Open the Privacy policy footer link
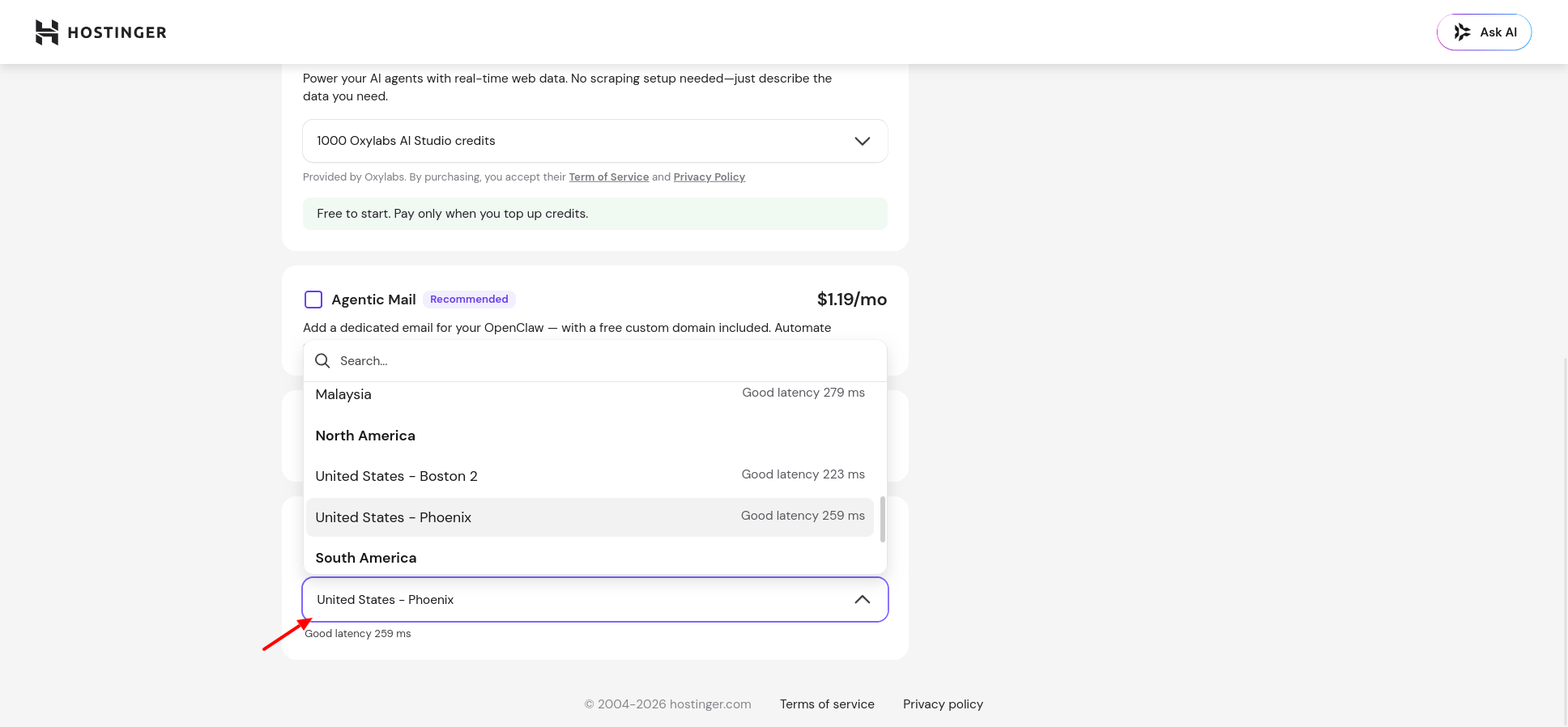The height and width of the screenshot is (727, 1568). (x=943, y=704)
